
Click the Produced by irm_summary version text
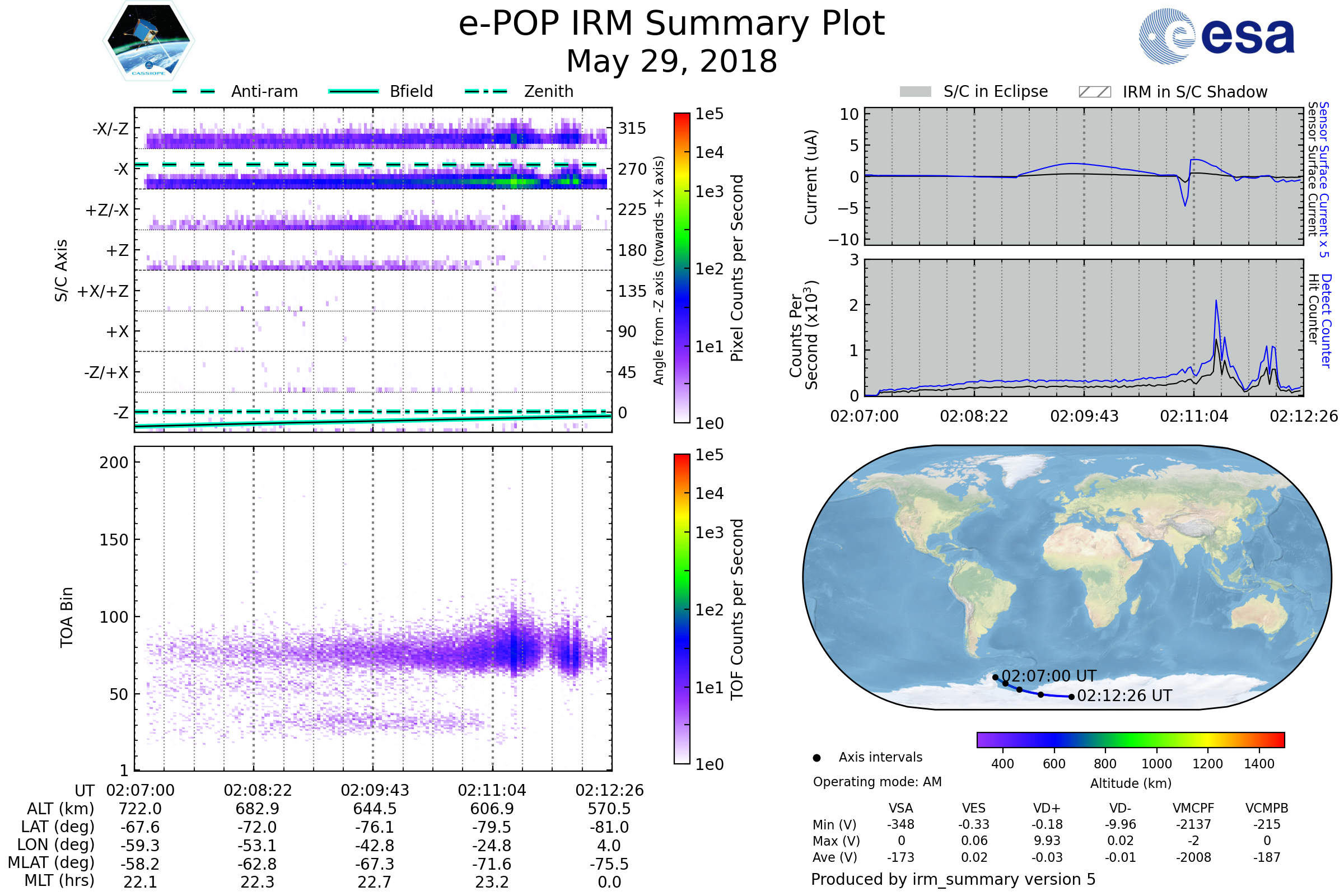point(953,879)
